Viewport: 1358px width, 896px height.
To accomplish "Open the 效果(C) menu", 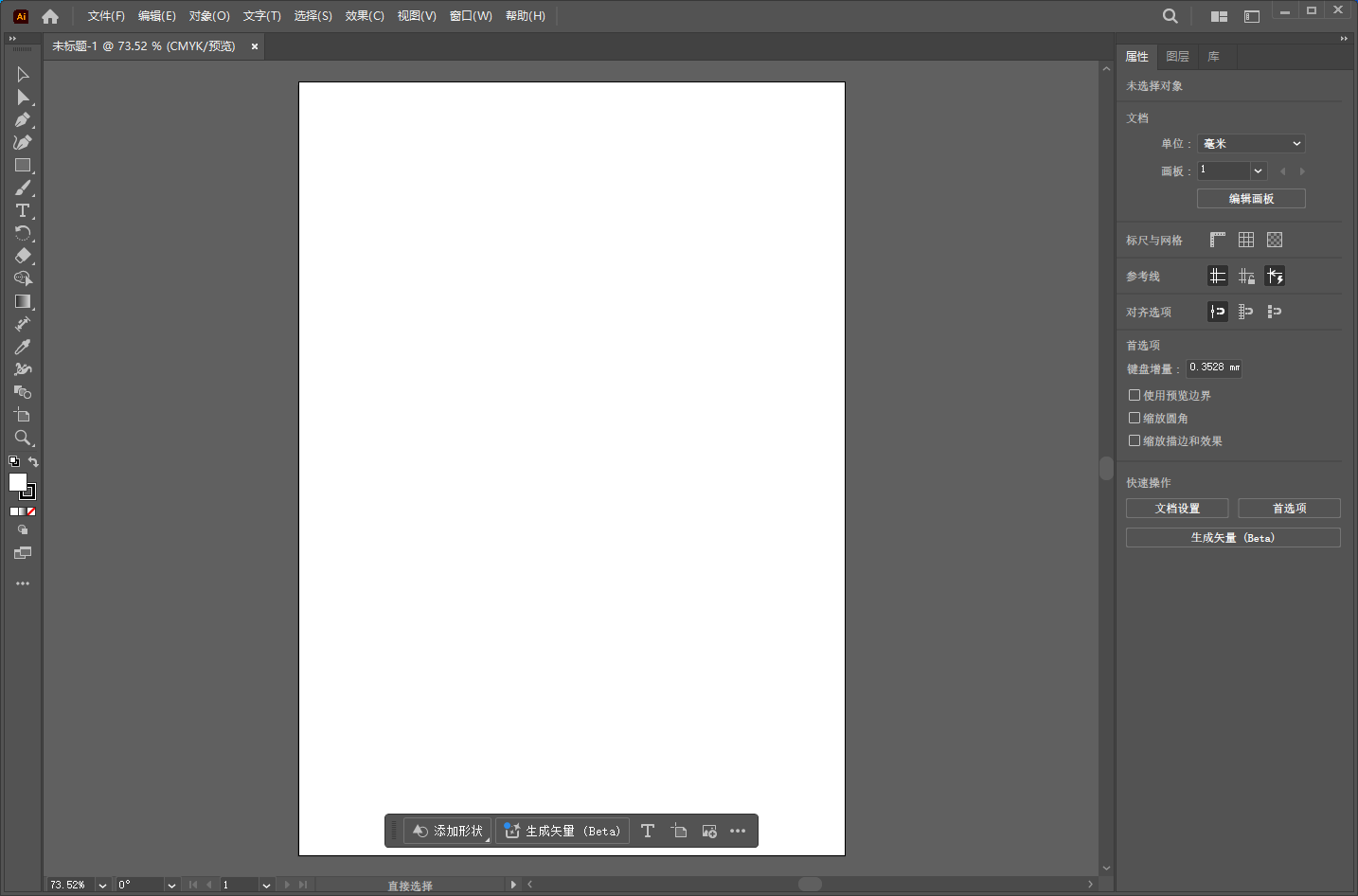I will [x=365, y=16].
